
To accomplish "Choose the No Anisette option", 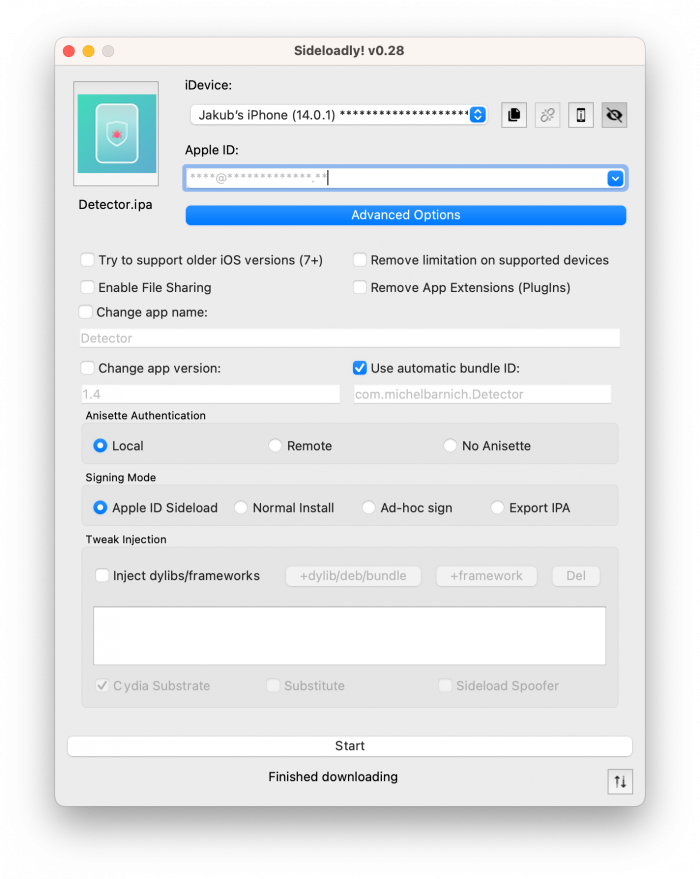I will pyautogui.click(x=450, y=446).
